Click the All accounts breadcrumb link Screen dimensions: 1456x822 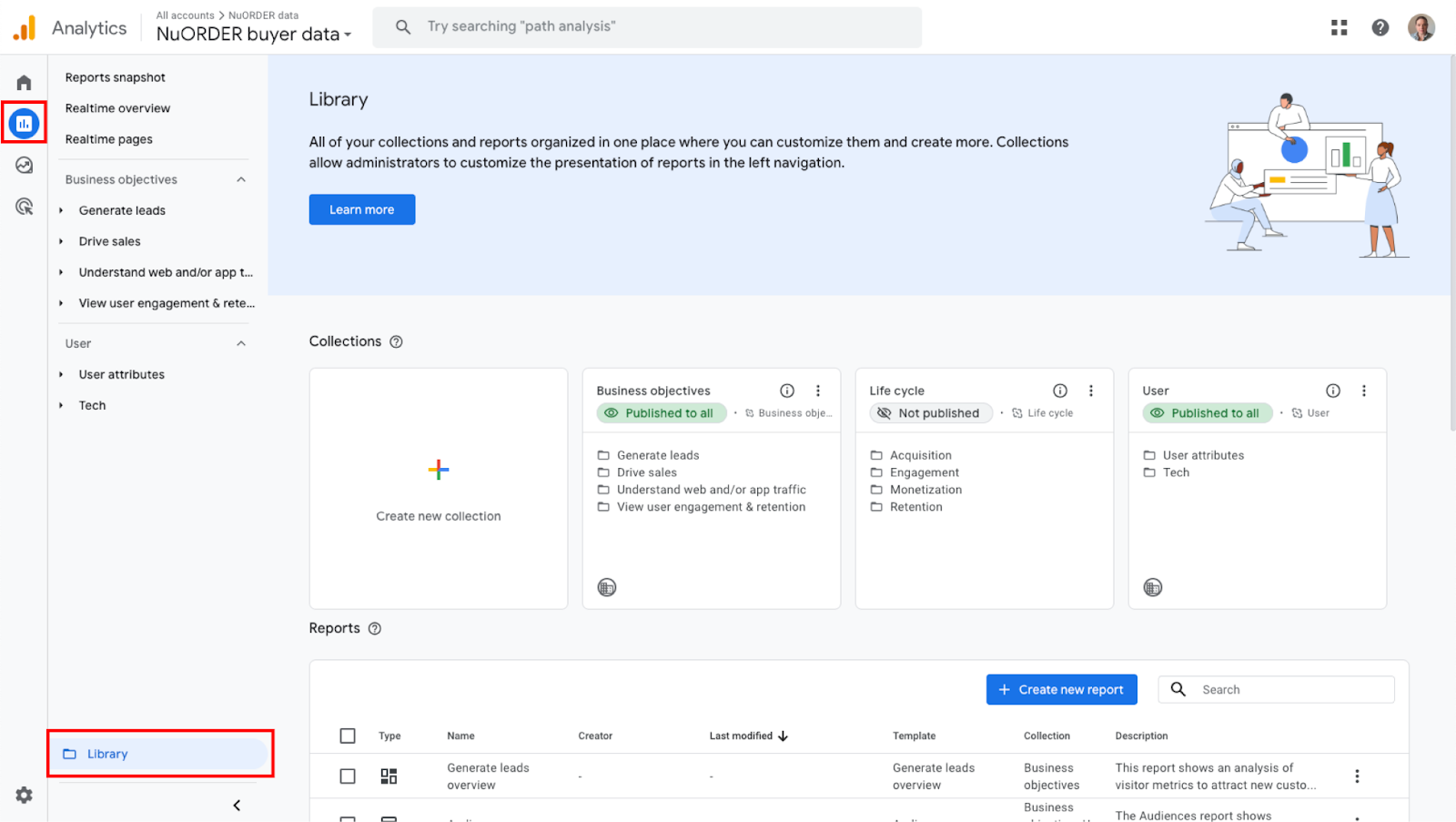(186, 15)
